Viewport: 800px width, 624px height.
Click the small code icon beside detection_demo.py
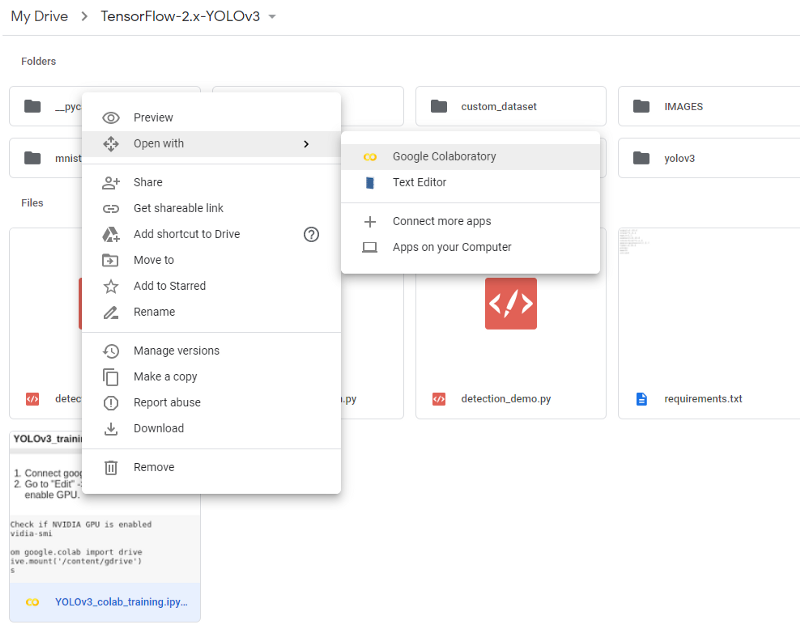click(439, 399)
